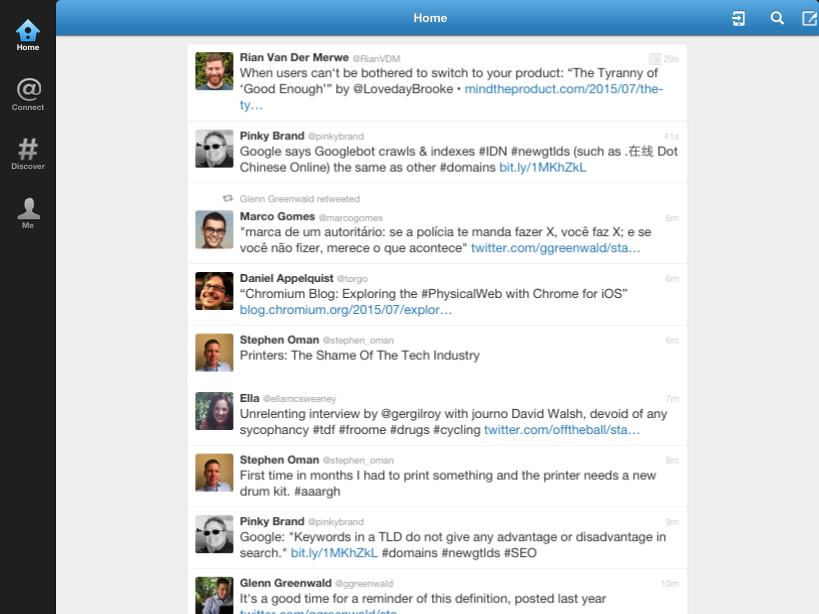Open Rian Van Der Merwe's avatar

(214, 71)
